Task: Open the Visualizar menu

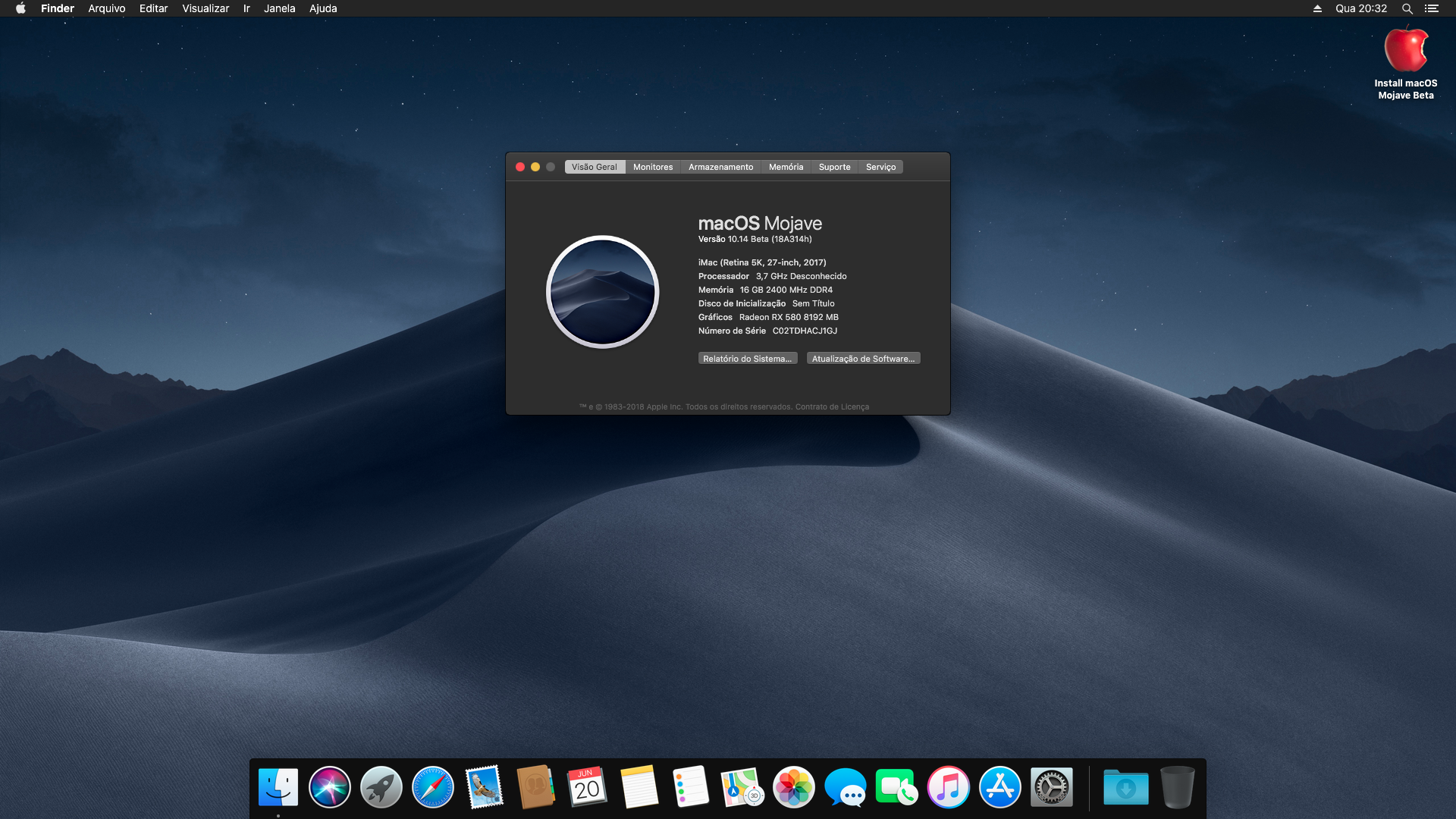Action: point(206,8)
